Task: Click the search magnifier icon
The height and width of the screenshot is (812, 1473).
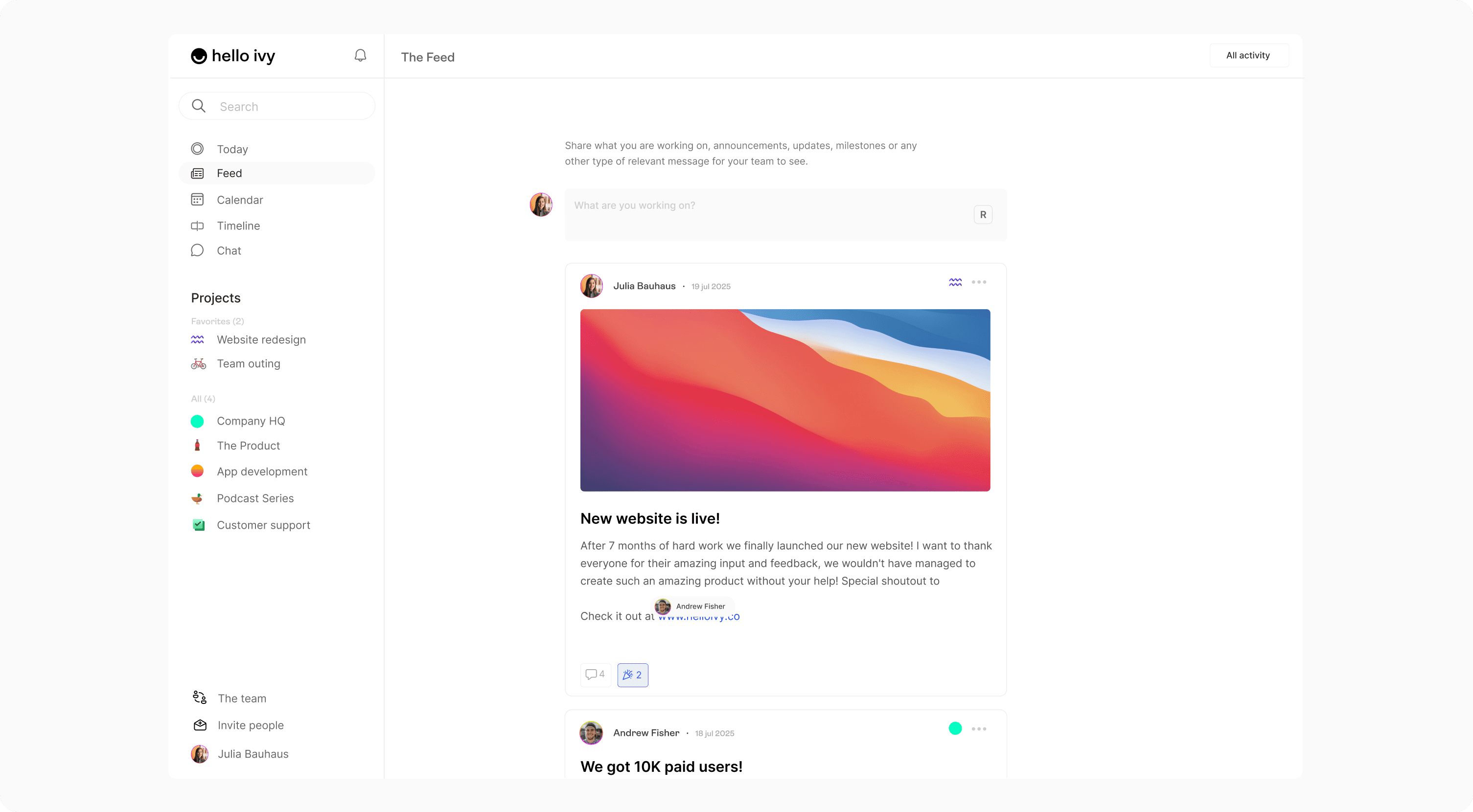Action: 198,106
